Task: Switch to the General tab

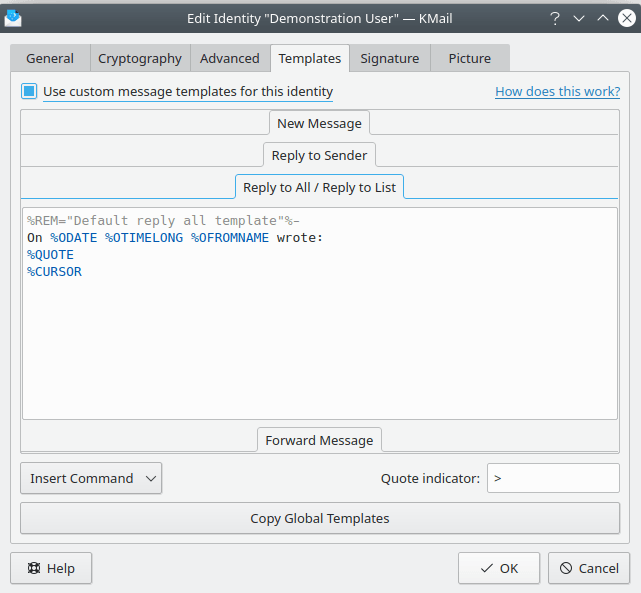Action: (x=50, y=58)
